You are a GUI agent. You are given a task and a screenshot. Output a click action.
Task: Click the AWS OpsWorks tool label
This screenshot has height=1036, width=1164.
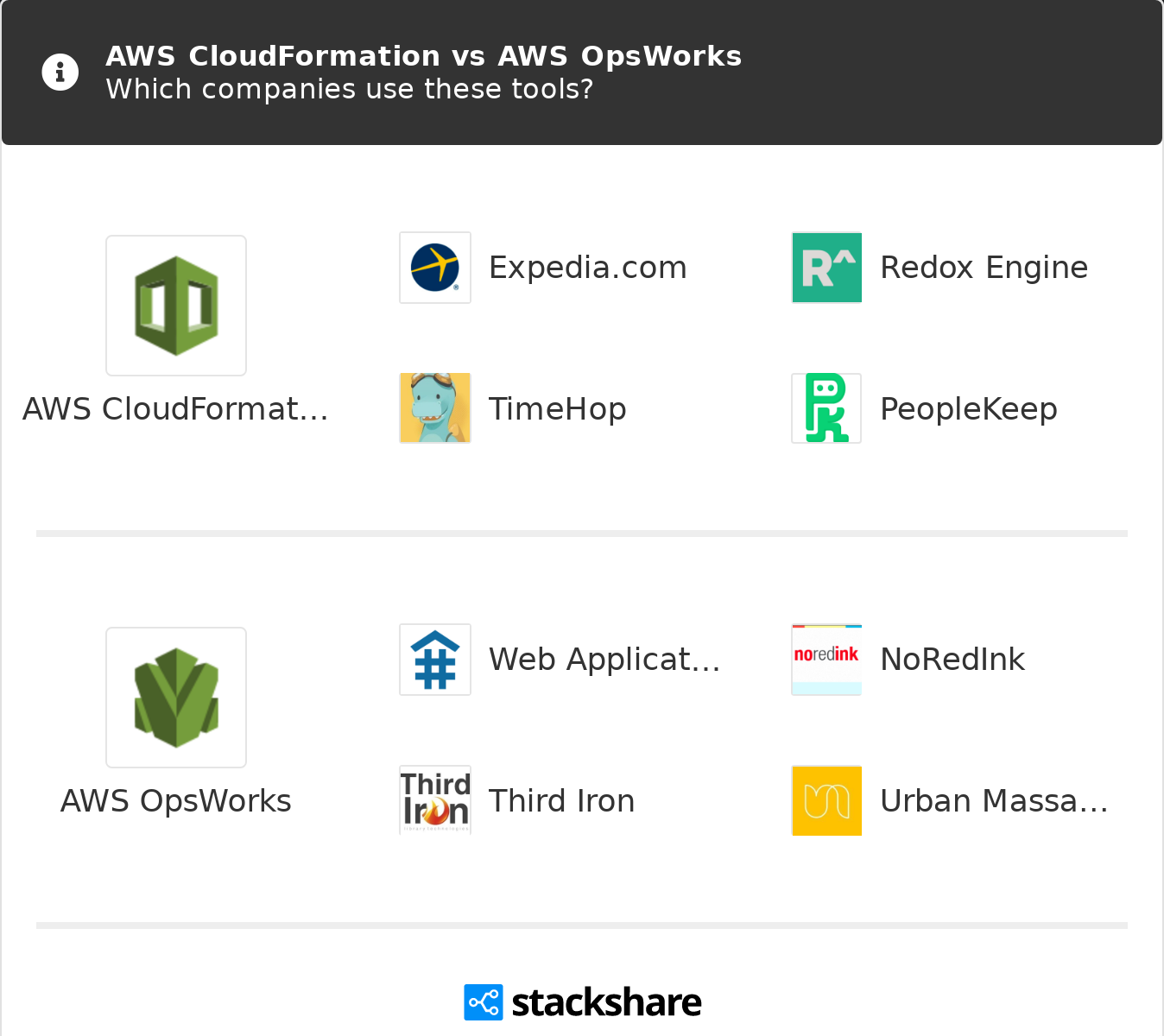(176, 801)
